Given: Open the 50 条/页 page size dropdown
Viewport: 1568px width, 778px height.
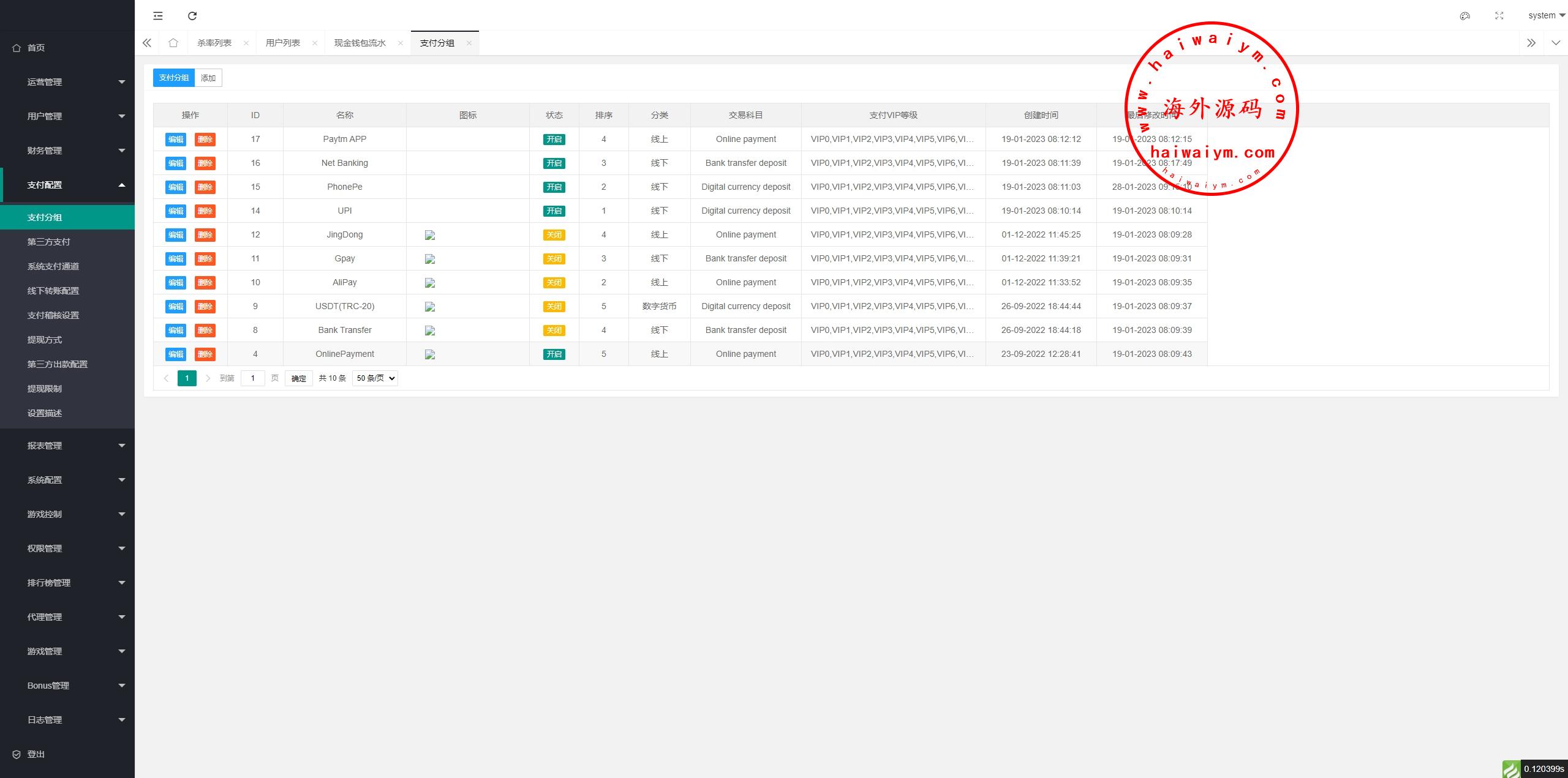Looking at the screenshot, I should click(x=375, y=378).
